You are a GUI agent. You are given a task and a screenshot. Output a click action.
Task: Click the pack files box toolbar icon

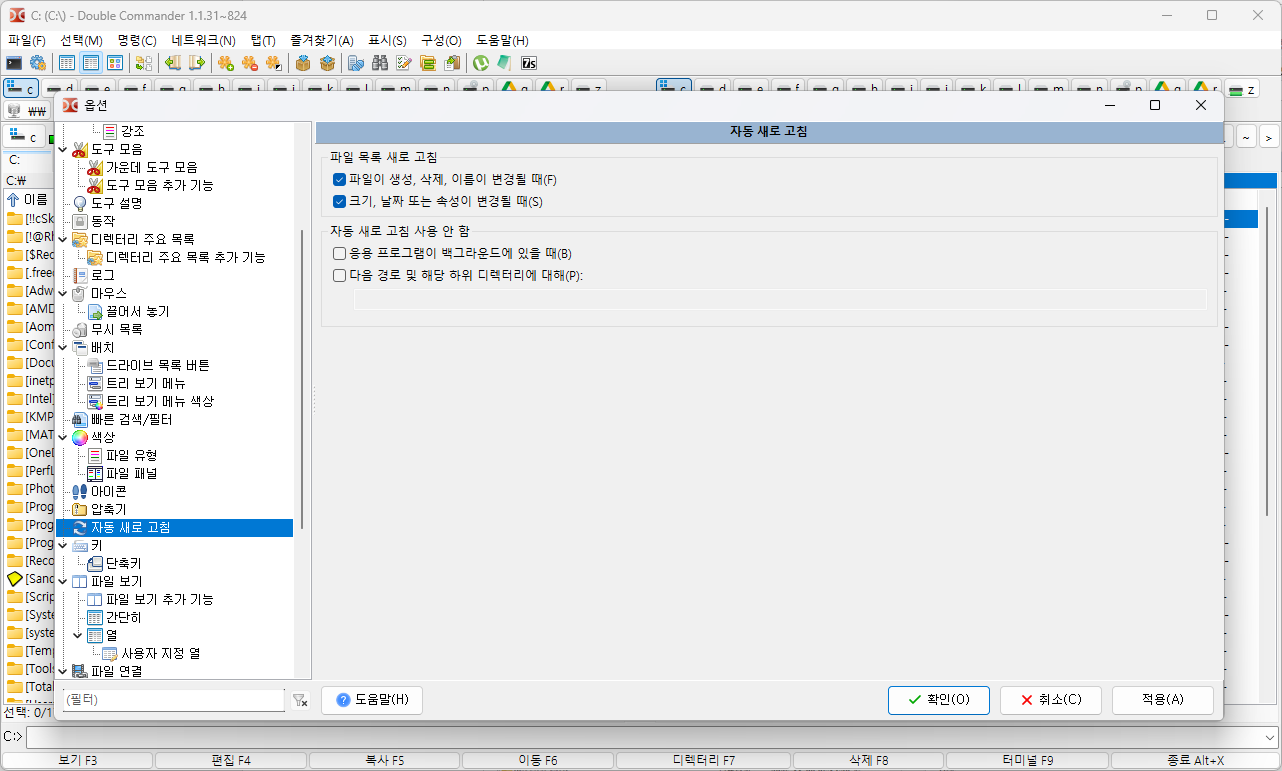[x=303, y=63]
